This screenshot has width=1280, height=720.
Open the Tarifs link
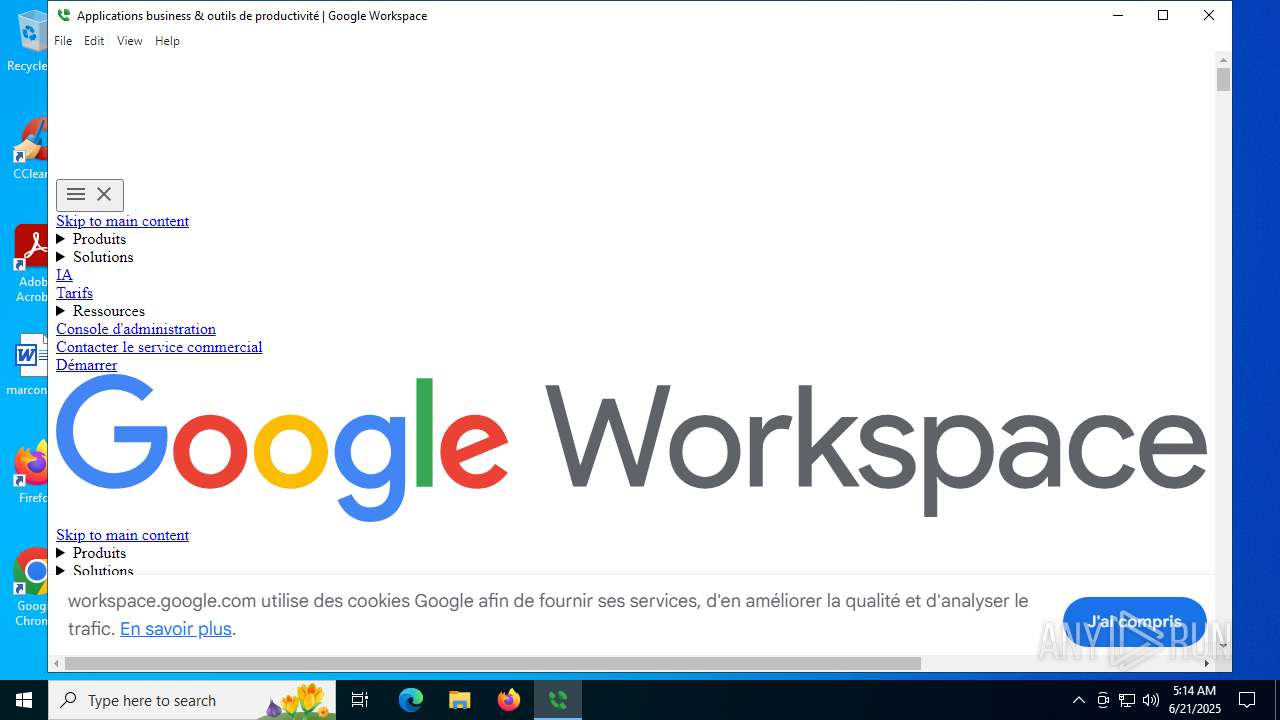click(74, 293)
